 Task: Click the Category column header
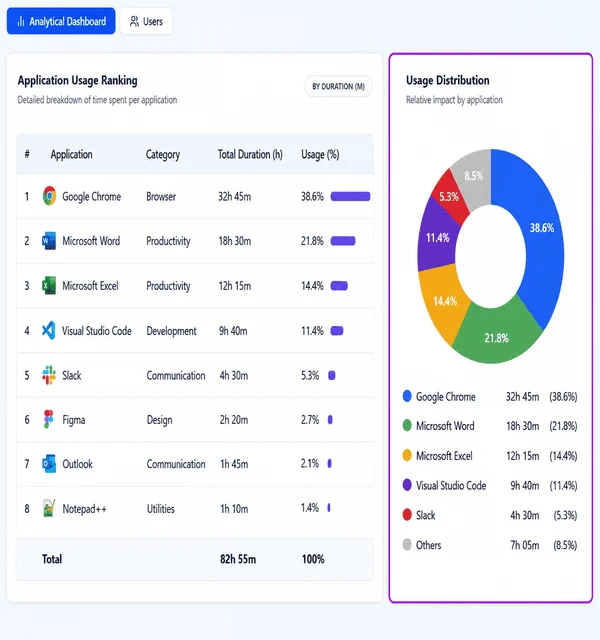tap(163, 154)
